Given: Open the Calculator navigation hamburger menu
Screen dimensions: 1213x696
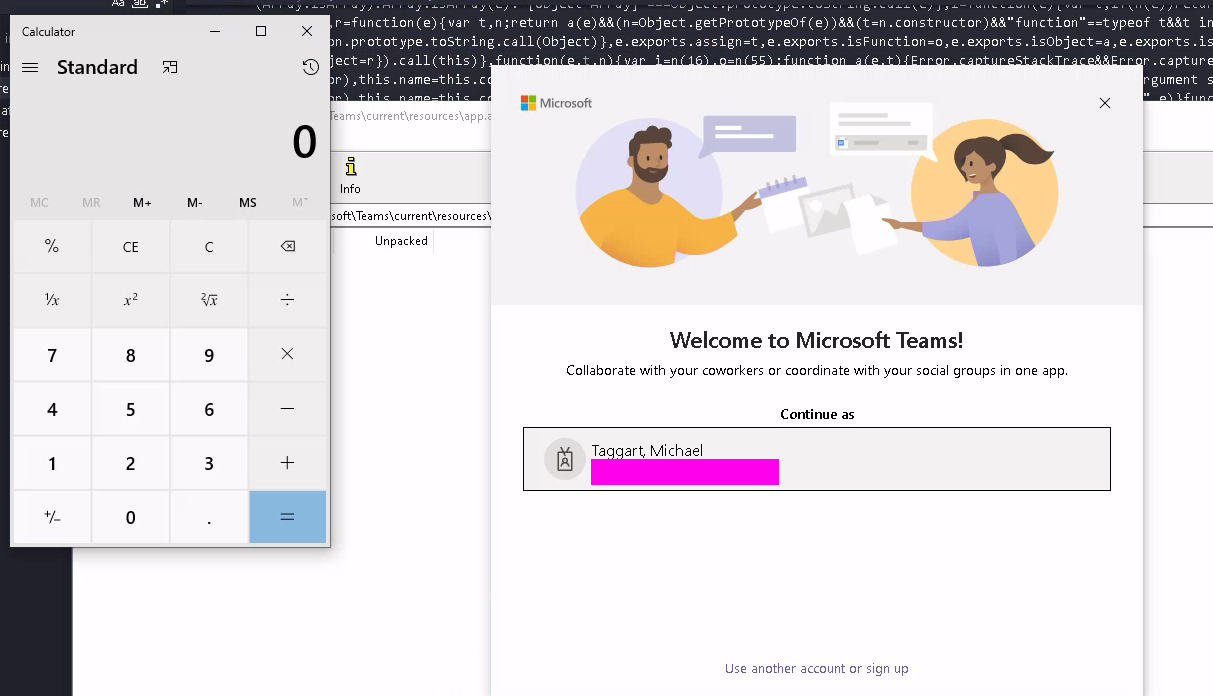Looking at the screenshot, I should pyautogui.click(x=30, y=67).
